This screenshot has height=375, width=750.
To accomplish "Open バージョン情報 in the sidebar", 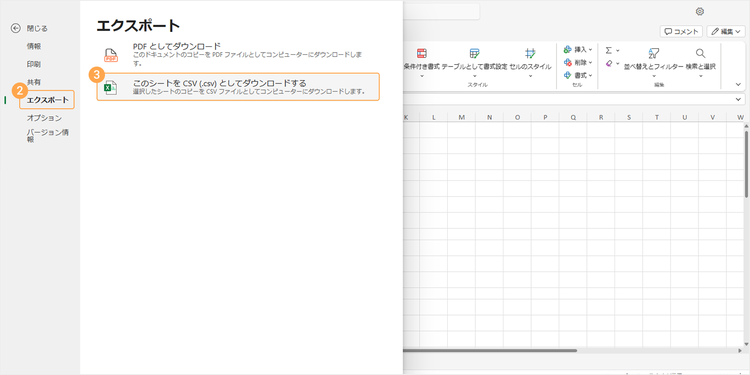I will click(x=47, y=136).
